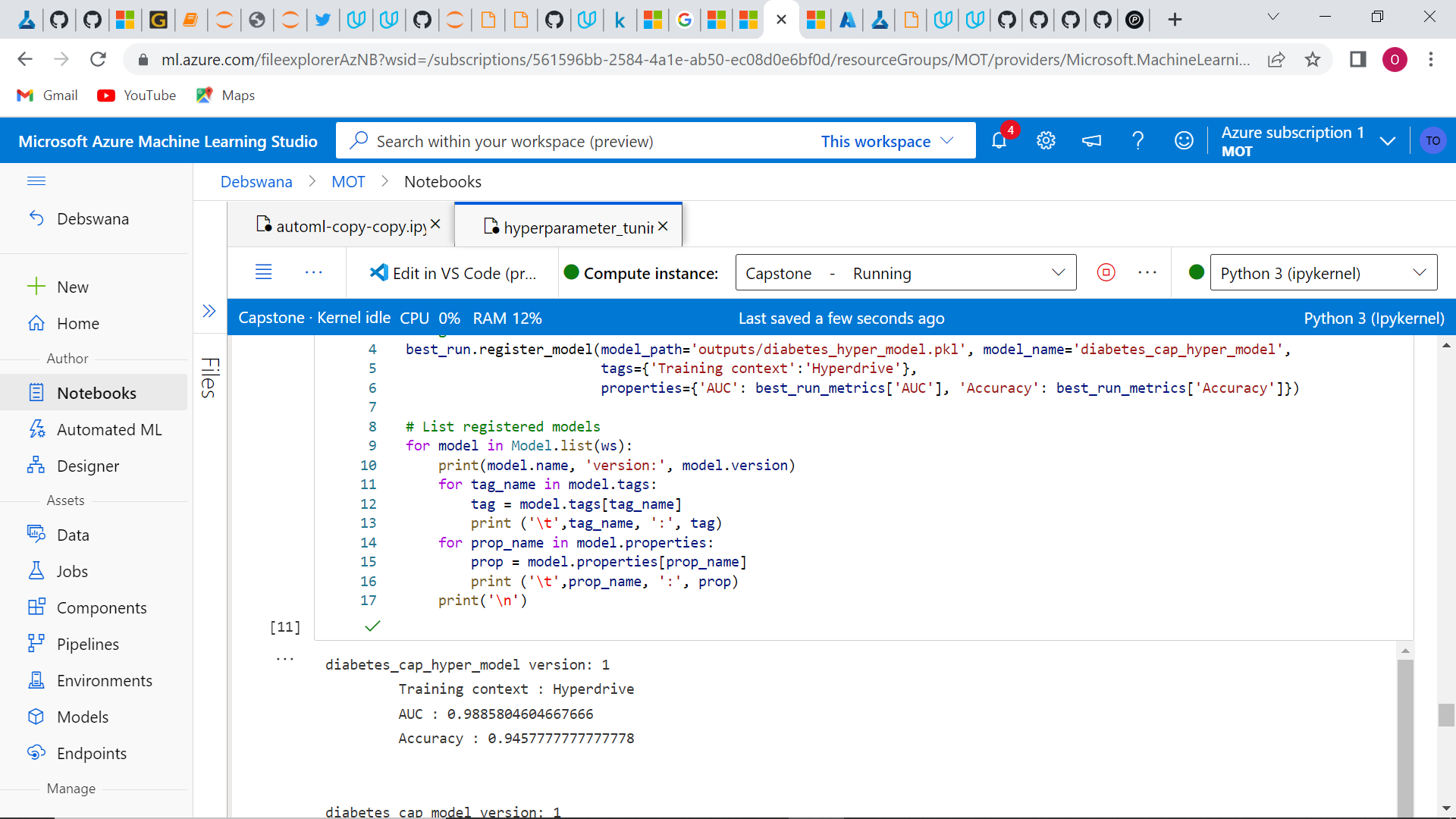
Task: Expand the Files pane chevron
Action: coord(209,311)
